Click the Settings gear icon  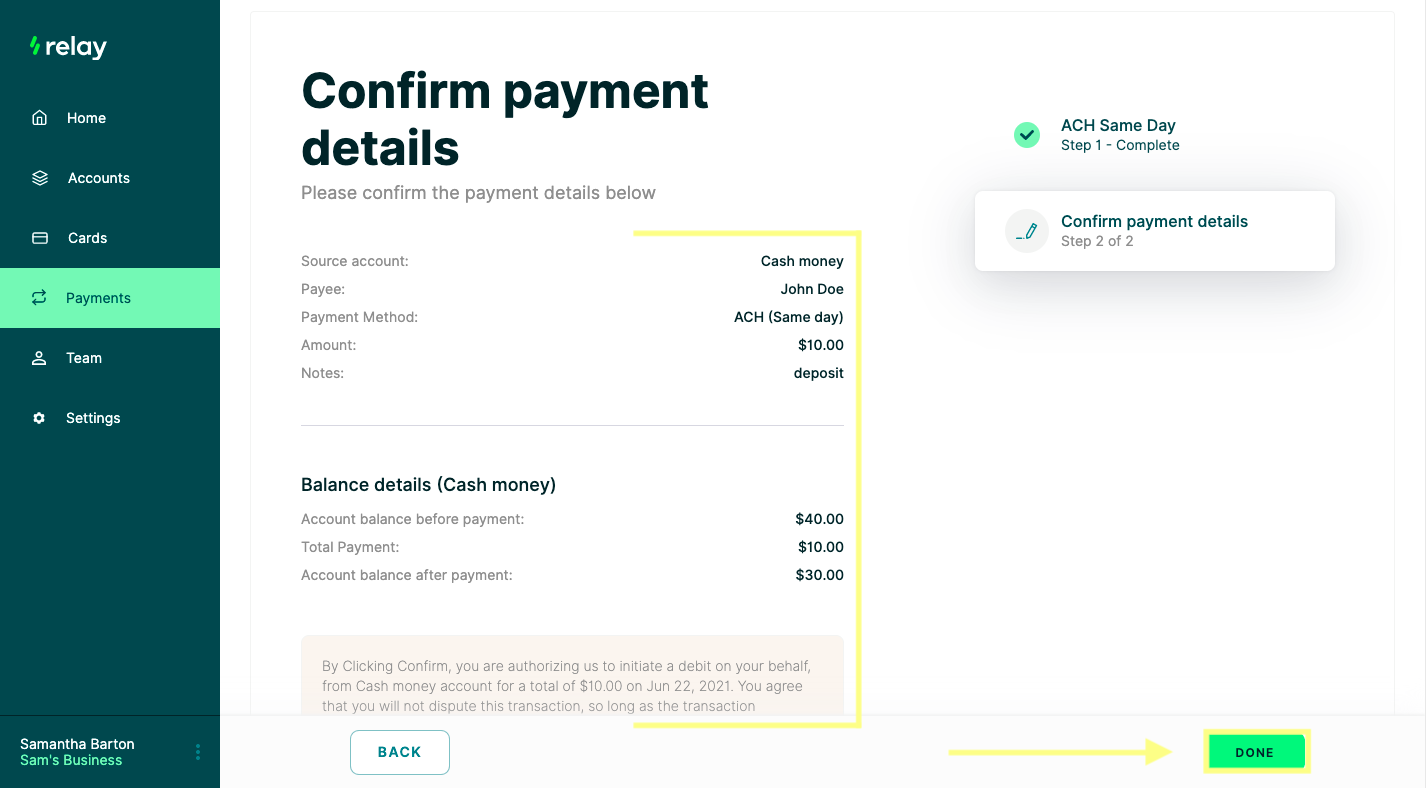pyautogui.click(x=39, y=418)
